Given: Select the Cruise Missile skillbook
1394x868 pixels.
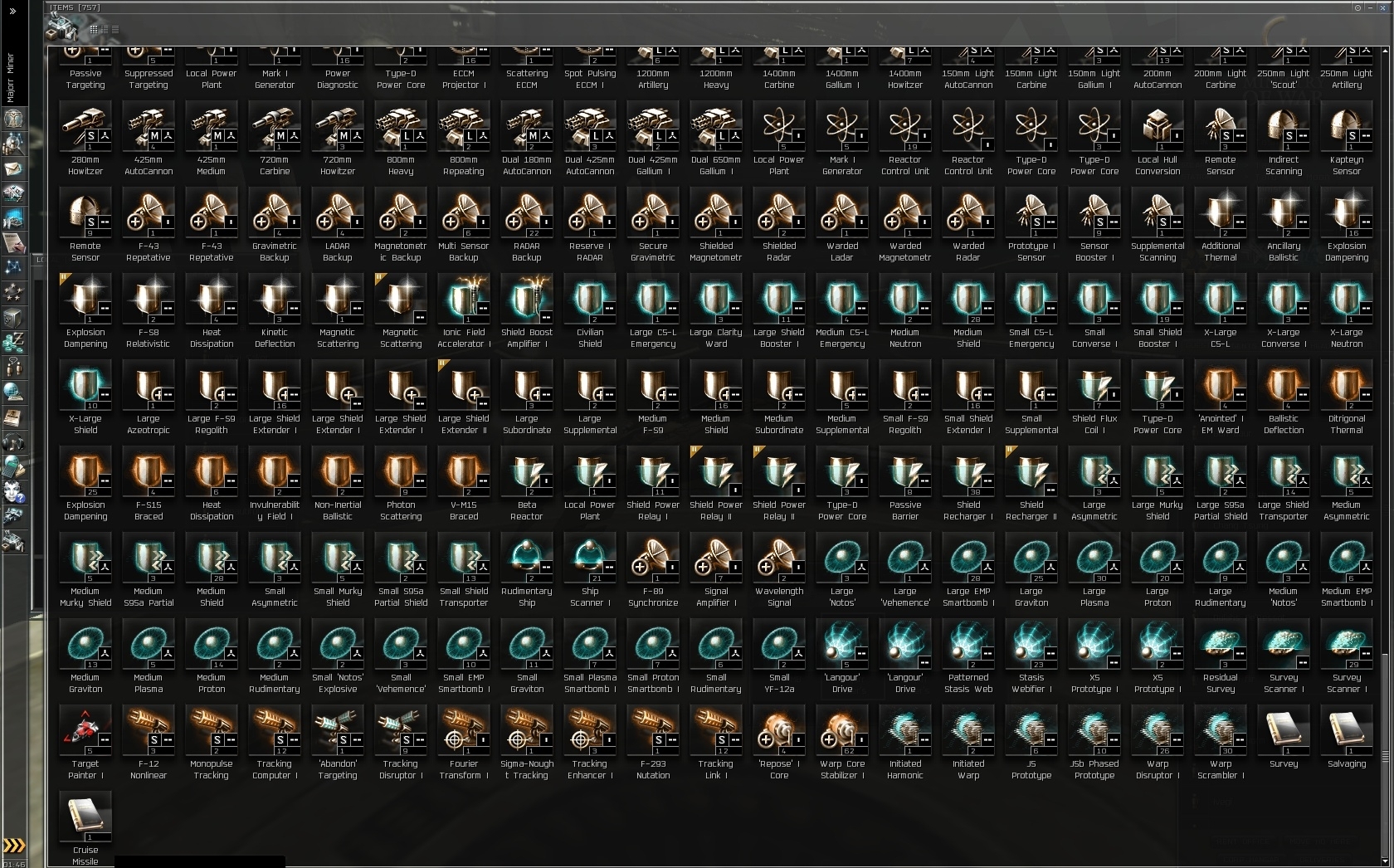Looking at the screenshot, I should pyautogui.click(x=85, y=829).
